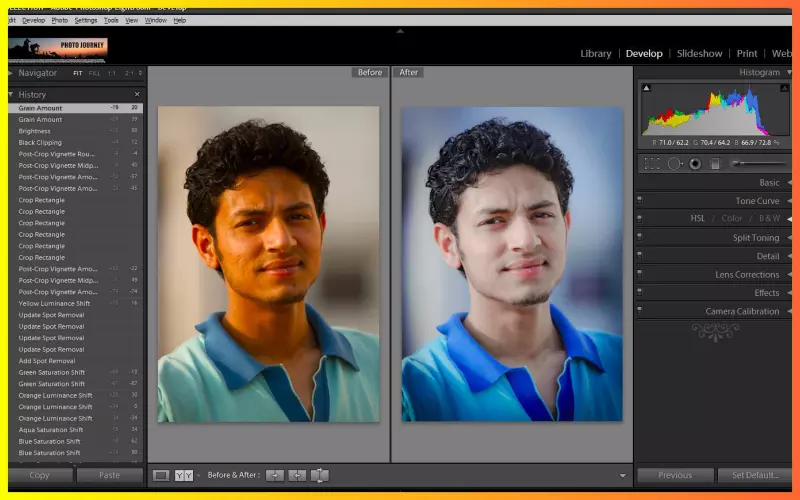Select the Spot Removal tool
This screenshot has height=500, width=800.
[x=675, y=164]
